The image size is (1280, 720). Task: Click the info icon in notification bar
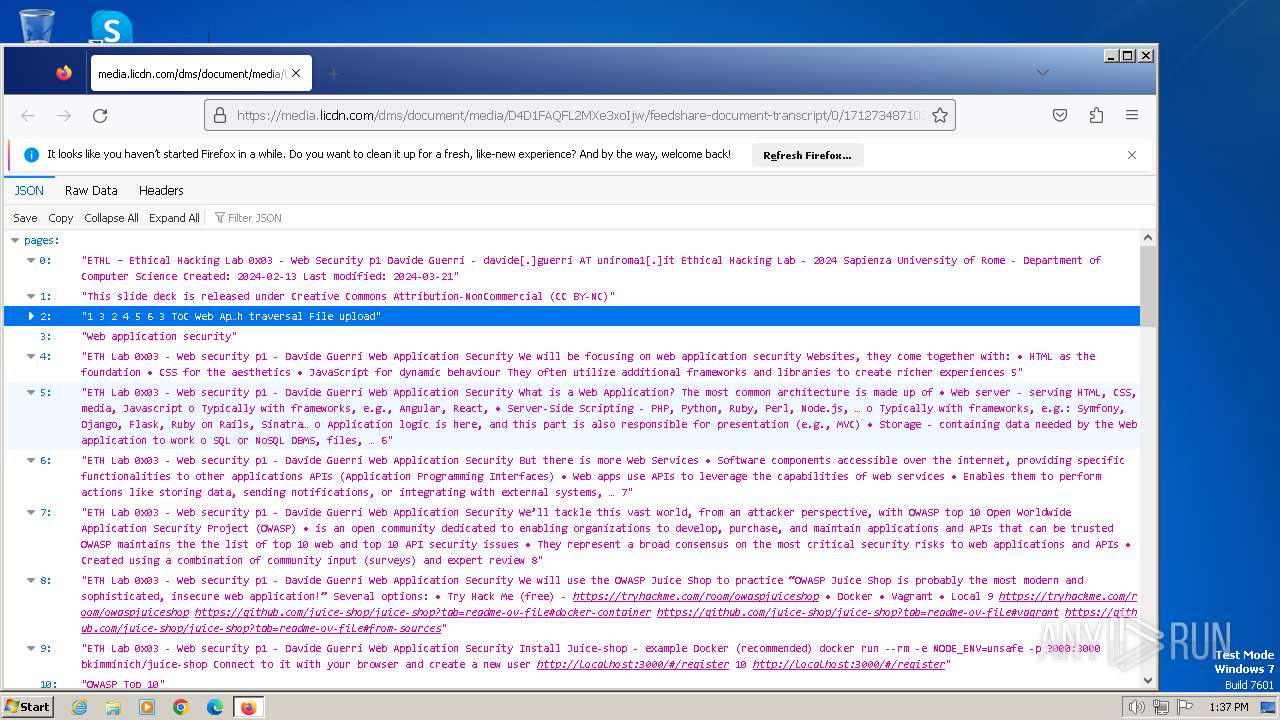[x=31, y=155]
